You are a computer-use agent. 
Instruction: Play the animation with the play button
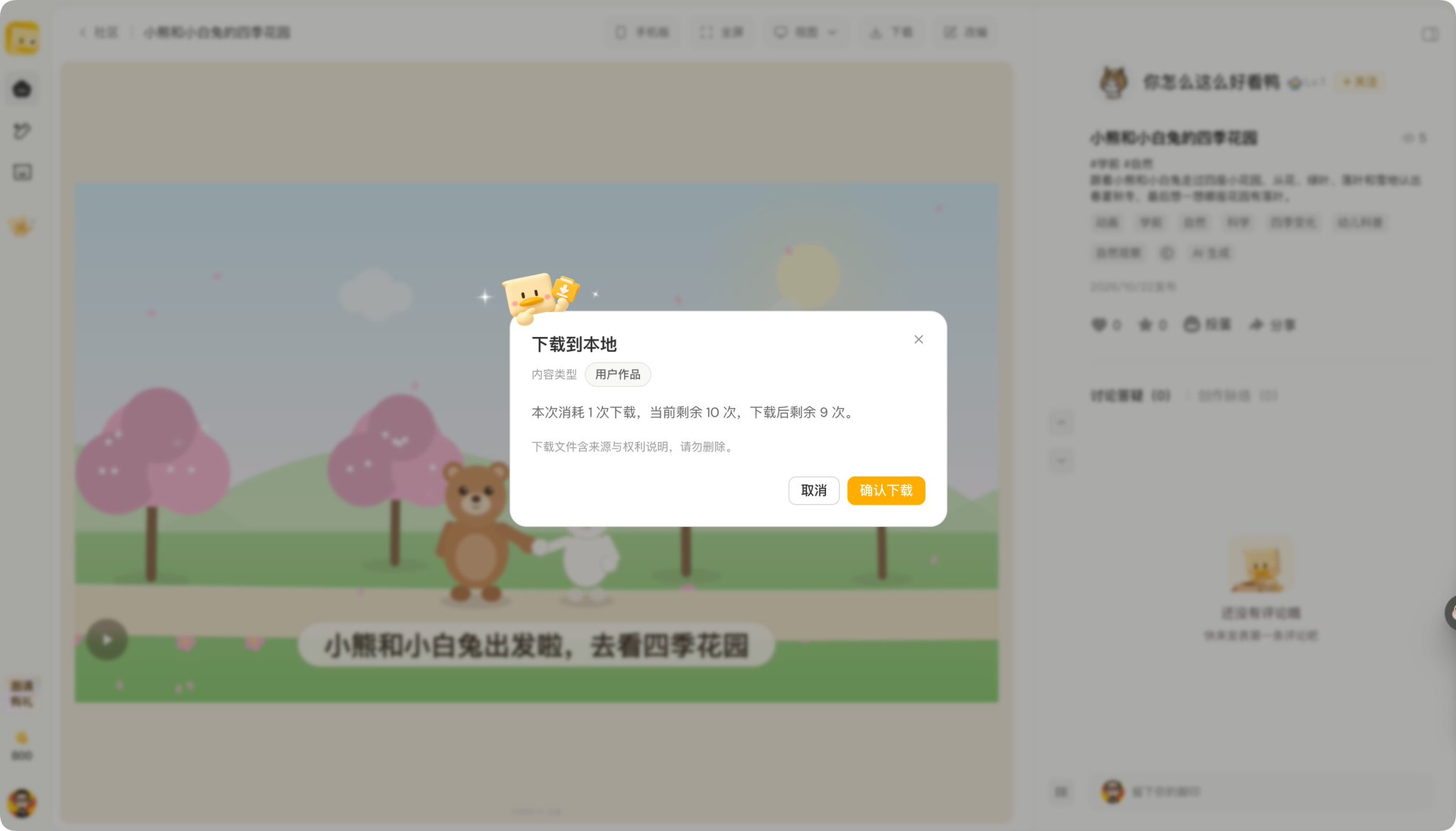click(107, 640)
